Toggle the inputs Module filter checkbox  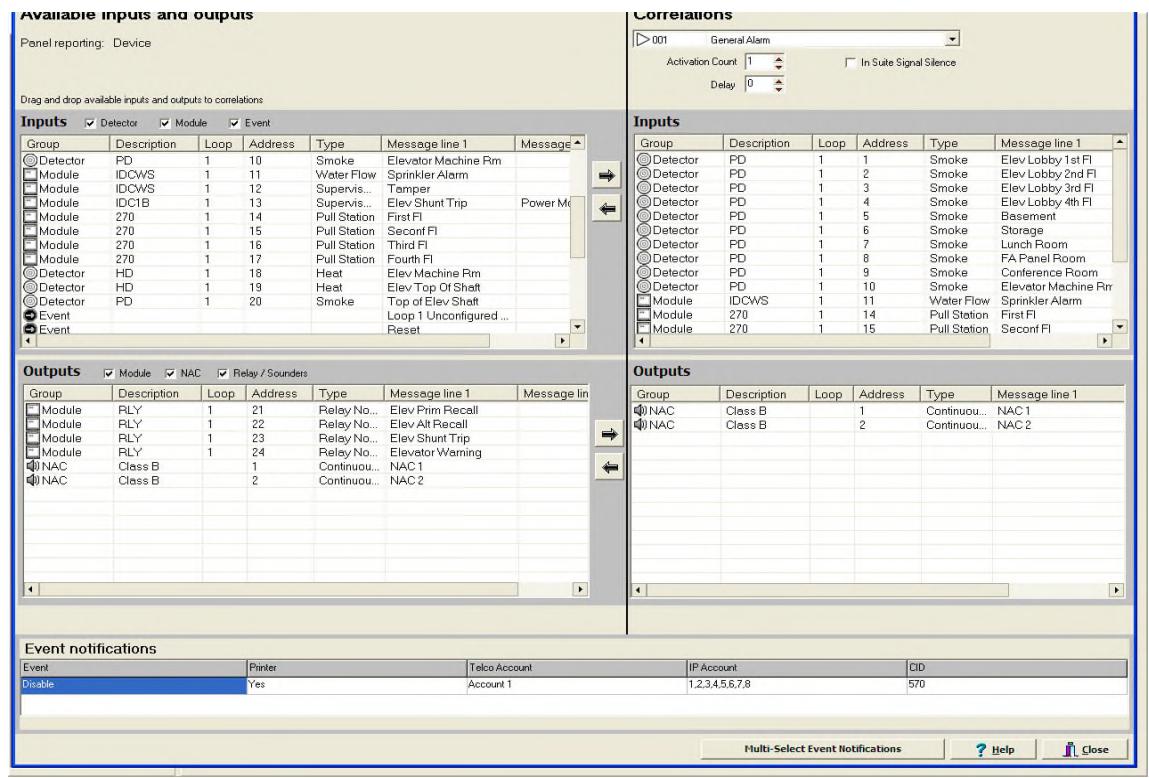tap(165, 123)
